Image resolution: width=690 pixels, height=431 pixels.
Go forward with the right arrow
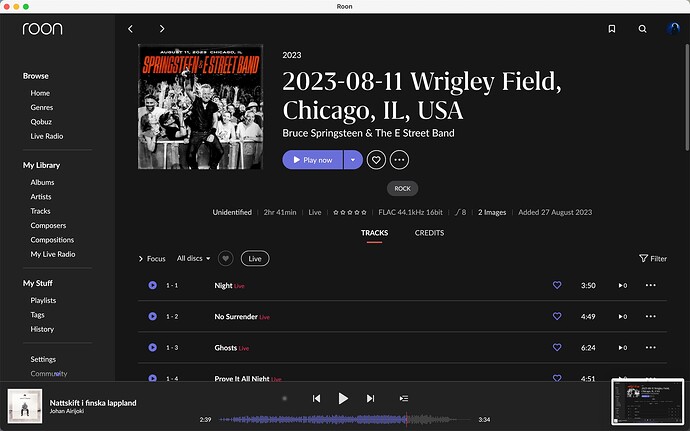[162, 29]
